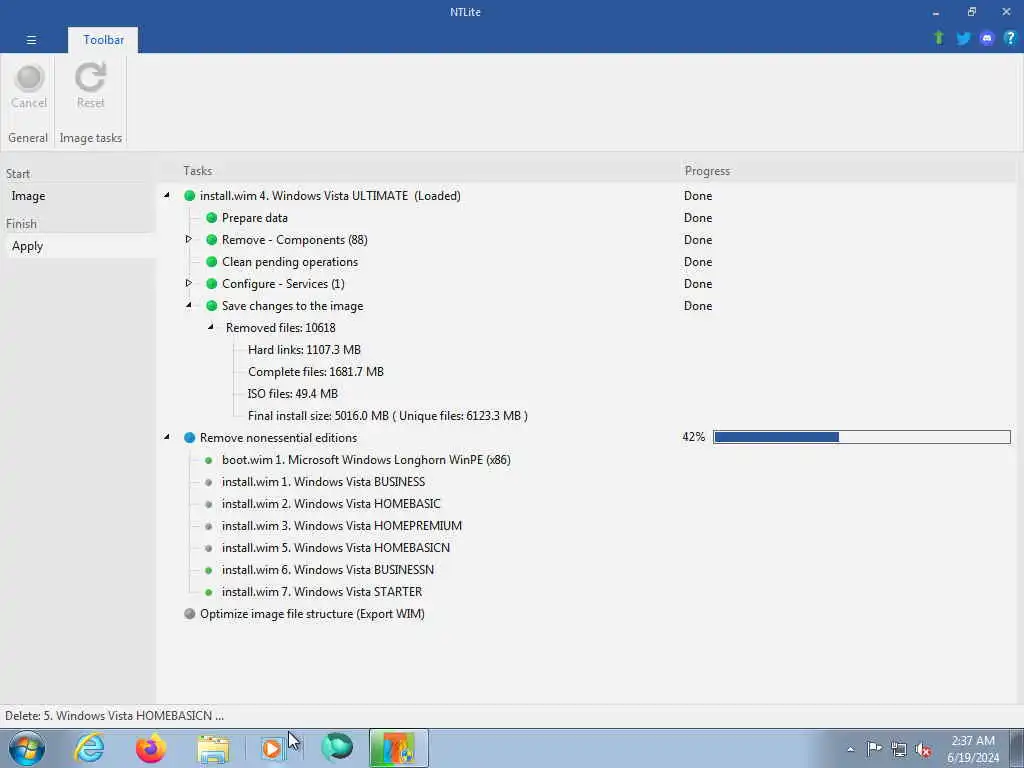Show hidden system tray icons
This screenshot has height=768, width=1024.
[850, 750]
